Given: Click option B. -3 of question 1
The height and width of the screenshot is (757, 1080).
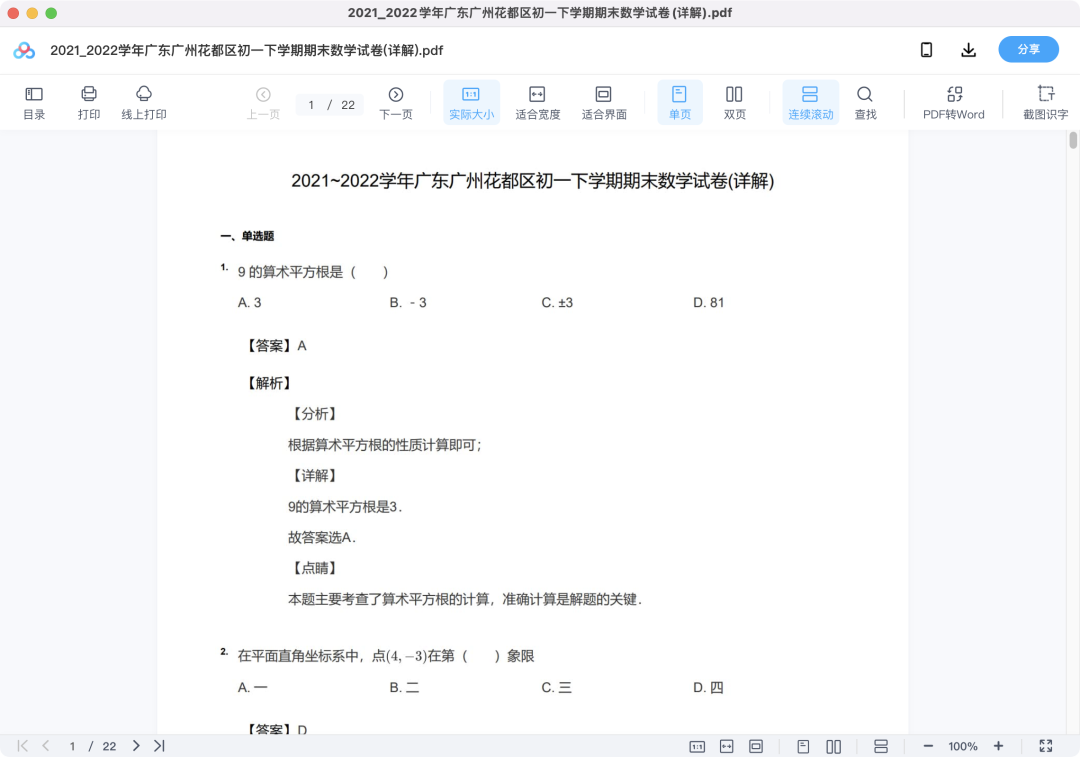Looking at the screenshot, I should click(x=408, y=302).
